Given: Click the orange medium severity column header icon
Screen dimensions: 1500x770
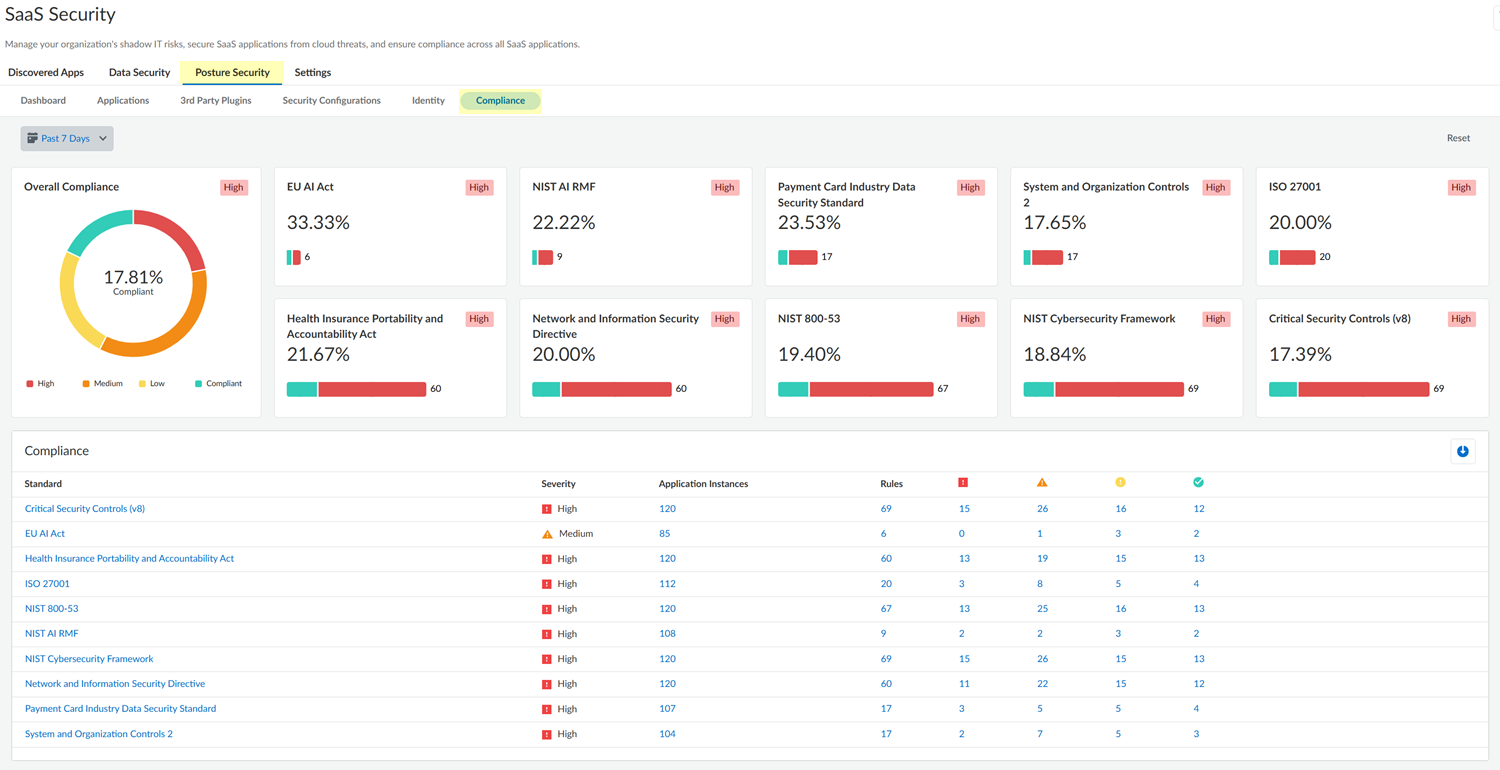Looking at the screenshot, I should coord(1042,483).
